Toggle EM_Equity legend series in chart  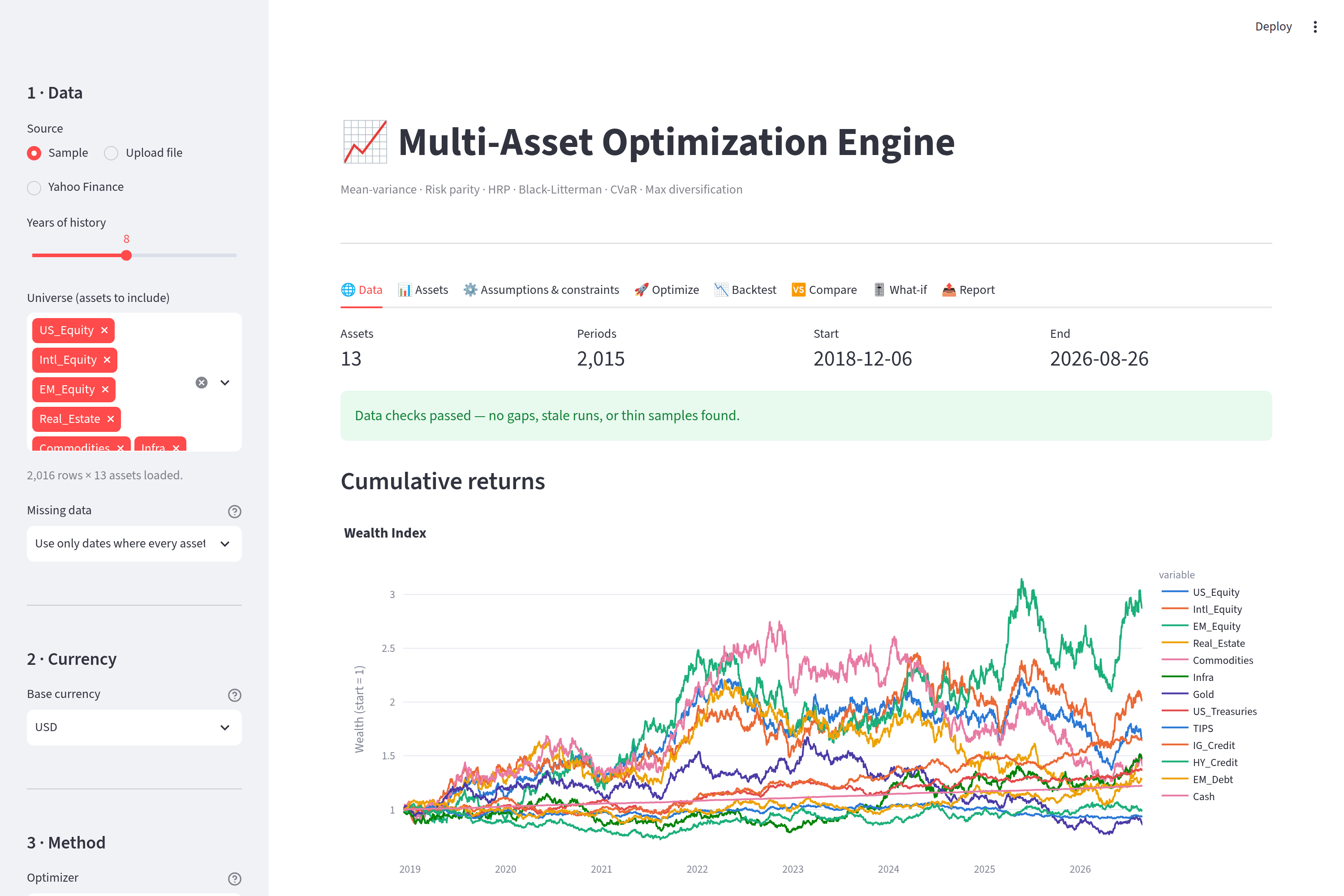(x=1201, y=626)
